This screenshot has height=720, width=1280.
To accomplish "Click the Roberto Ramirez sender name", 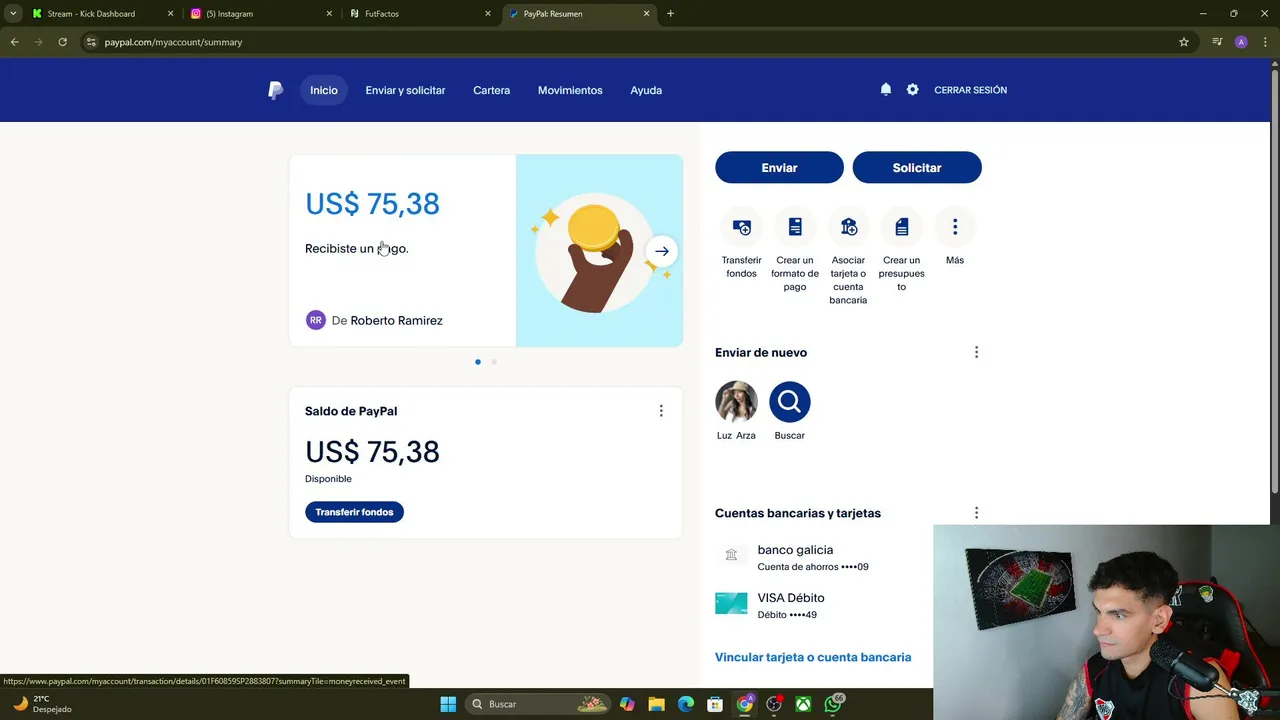I will [396, 320].
